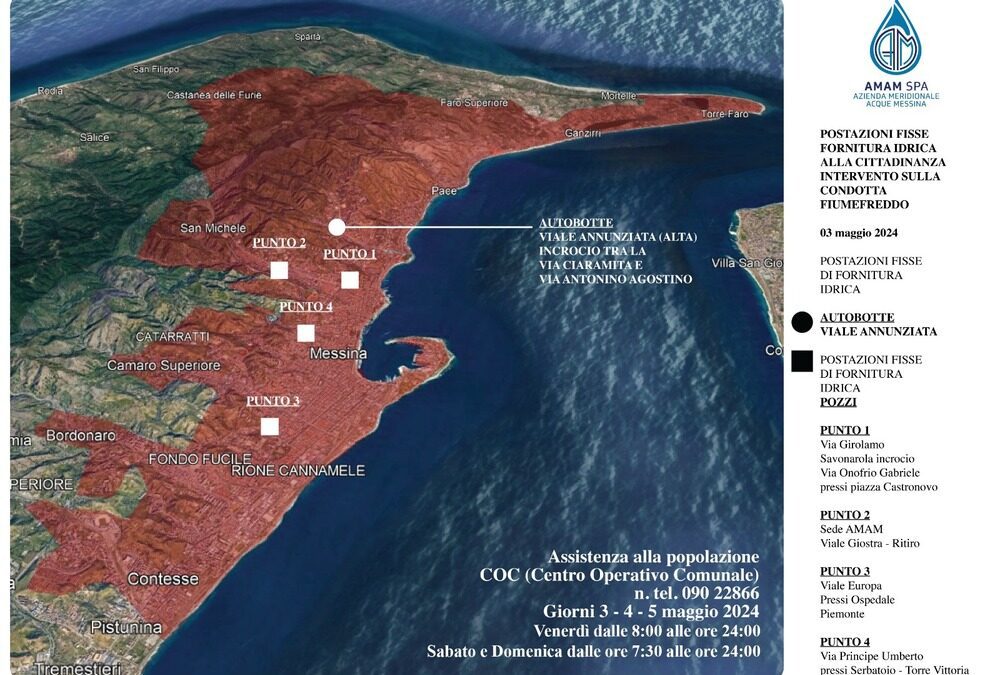Click the Messina city label on map
Image resolution: width=1000 pixels, height=675 pixels.
point(338,354)
